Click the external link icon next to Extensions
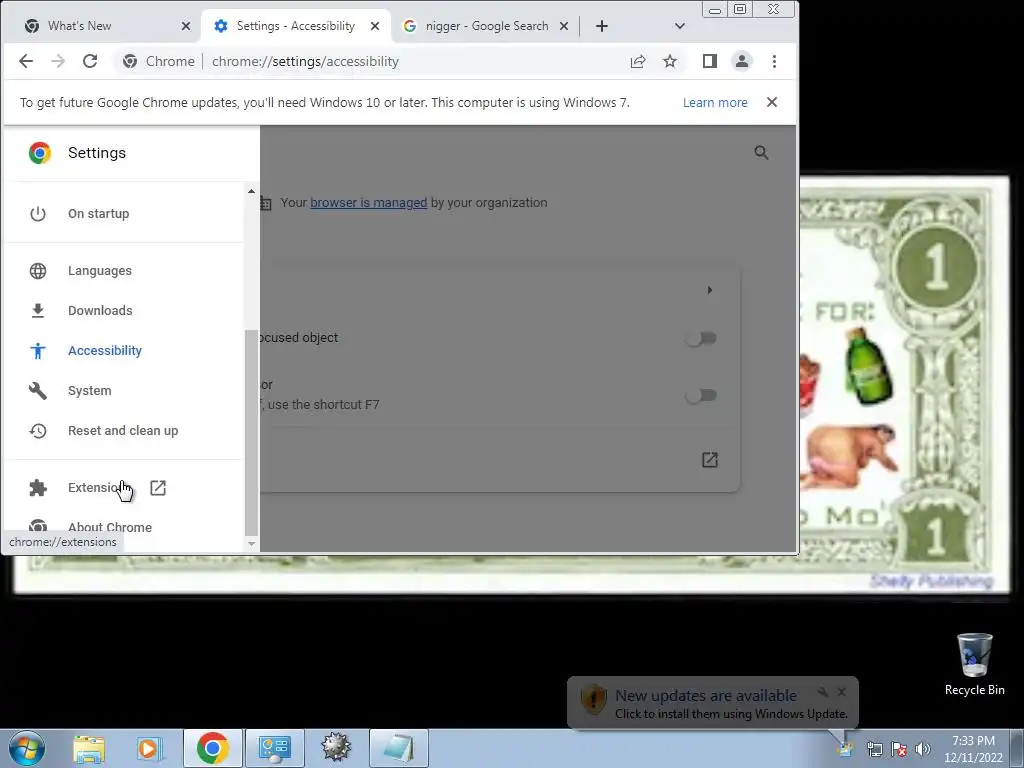This screenshot has height=768, width=1024. (158, 488)
